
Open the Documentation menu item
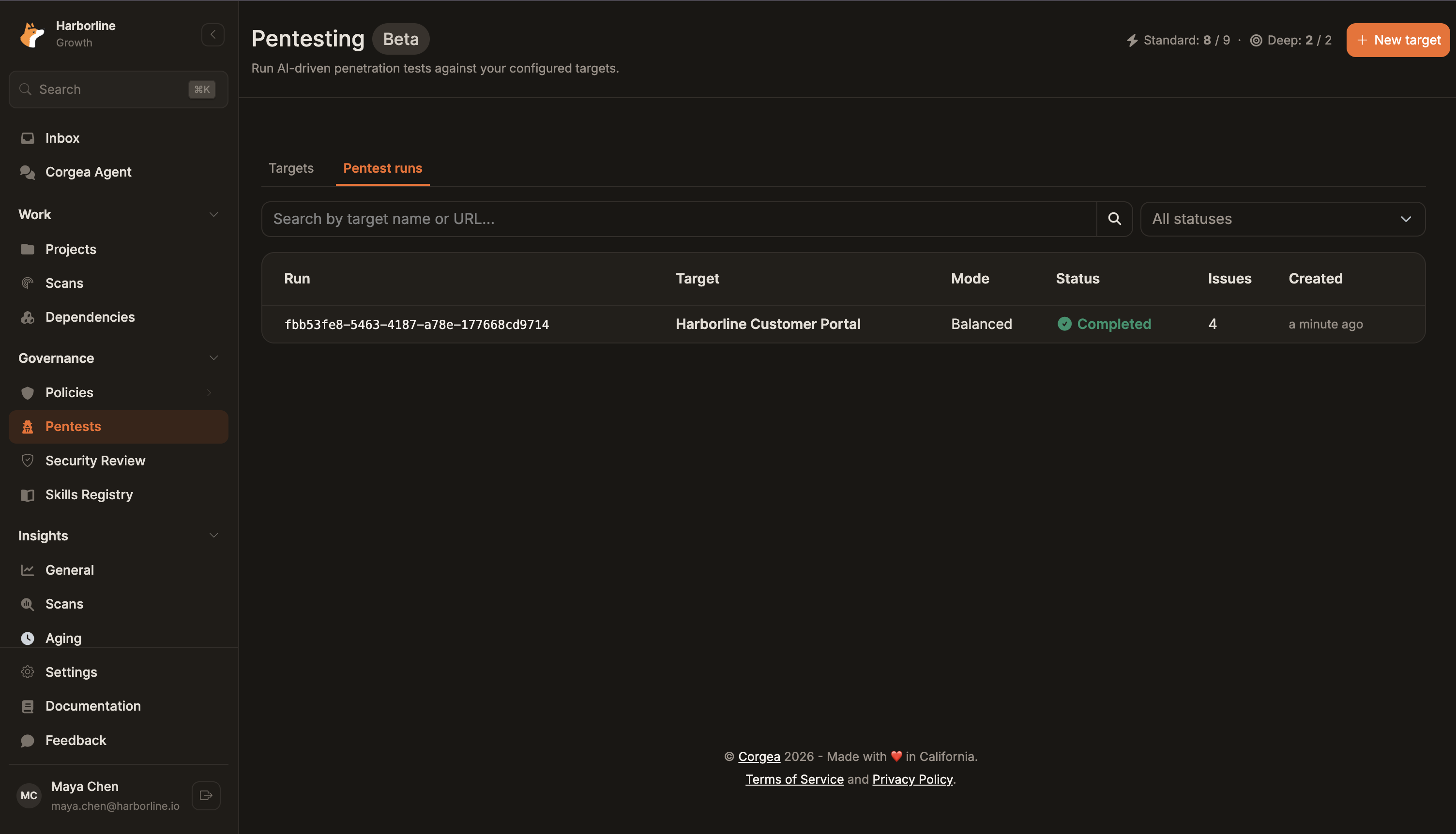pyautogui.click(x=119, y=706)
